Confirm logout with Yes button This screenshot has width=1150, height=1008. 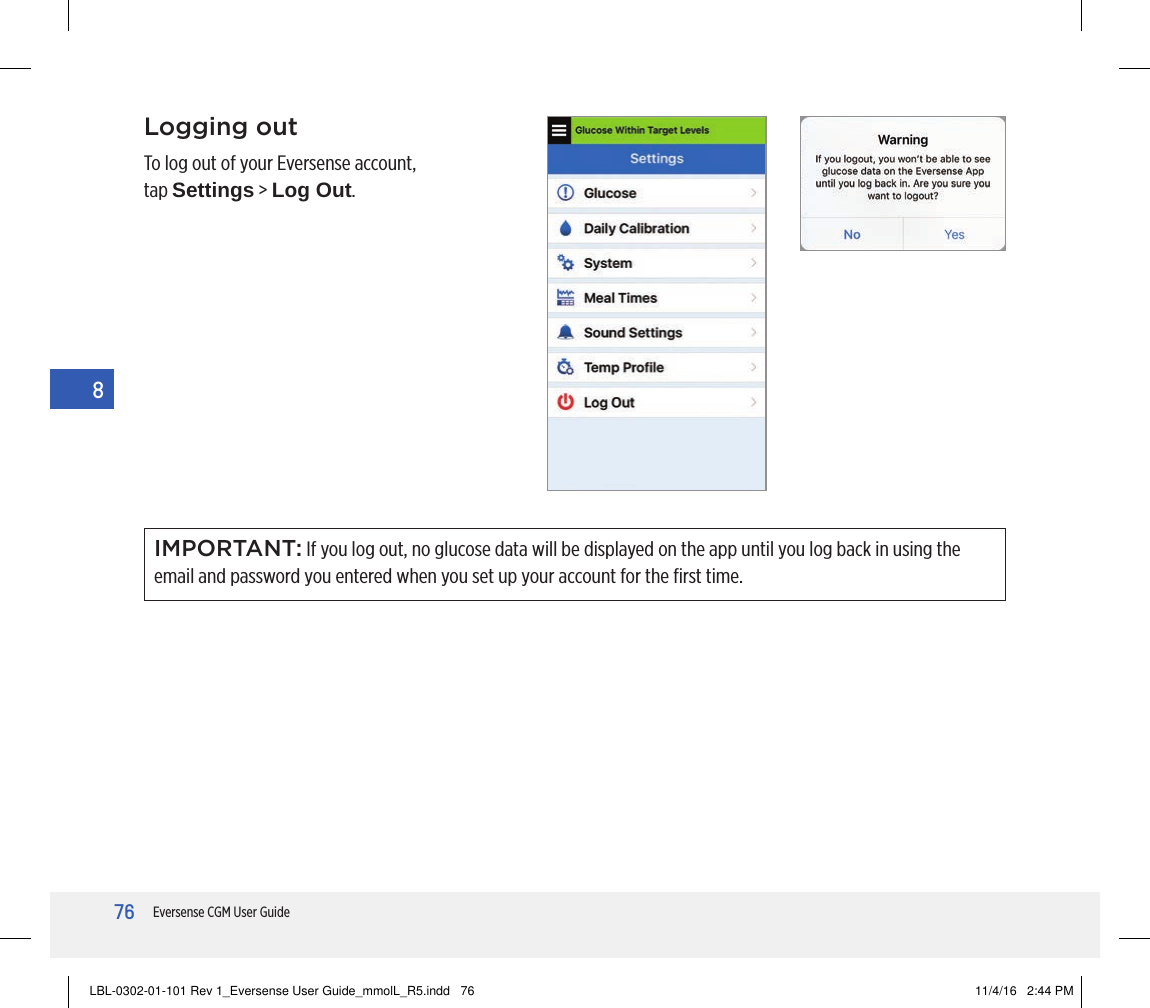click(954, 234)
